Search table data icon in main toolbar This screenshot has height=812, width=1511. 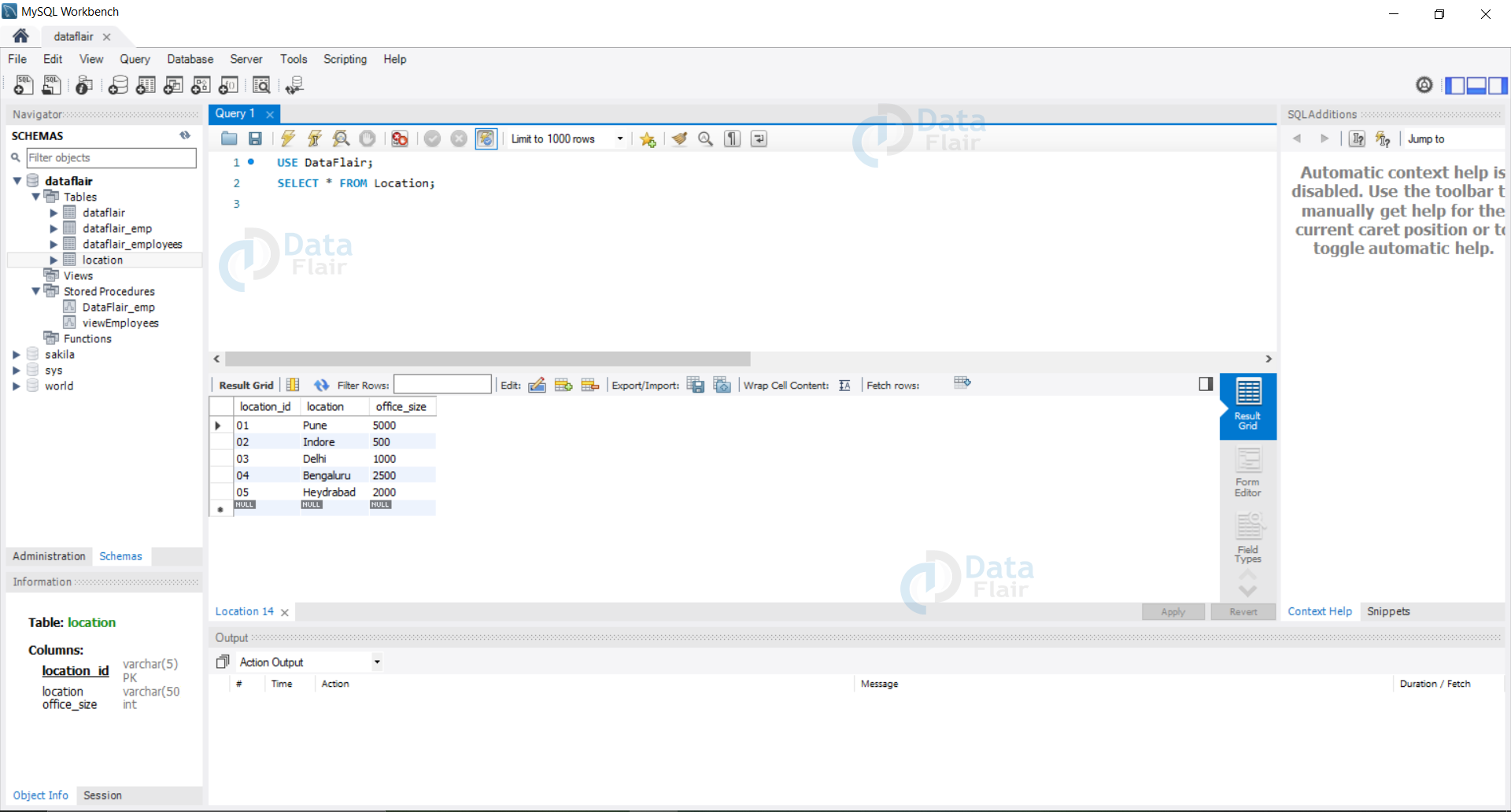tap(261, 85)
